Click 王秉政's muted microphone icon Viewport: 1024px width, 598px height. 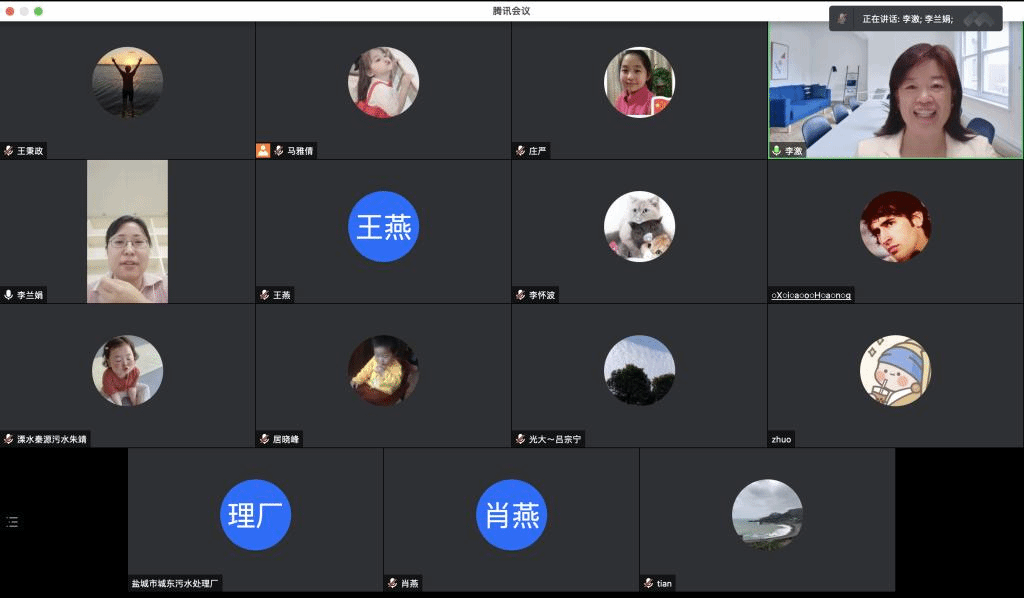pyautogui.click(x=9, y=151)
